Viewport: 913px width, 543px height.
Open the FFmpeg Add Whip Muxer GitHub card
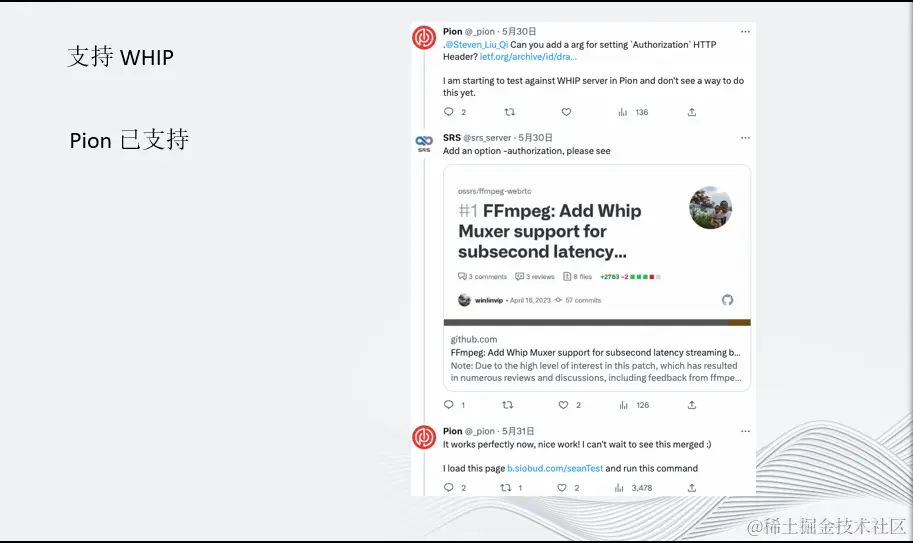point(597,278)
